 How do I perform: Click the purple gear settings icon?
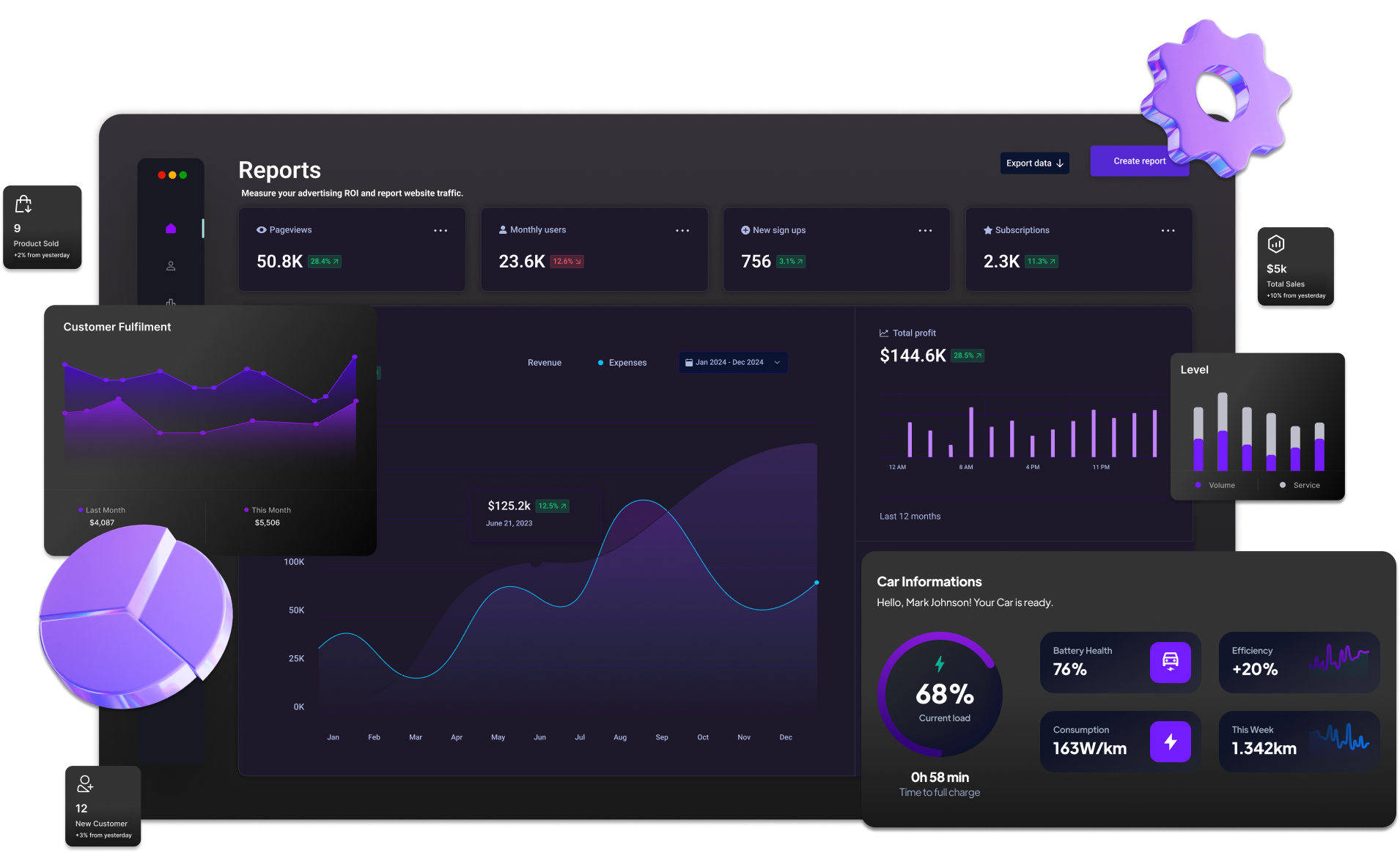[x=1215, y=97]
